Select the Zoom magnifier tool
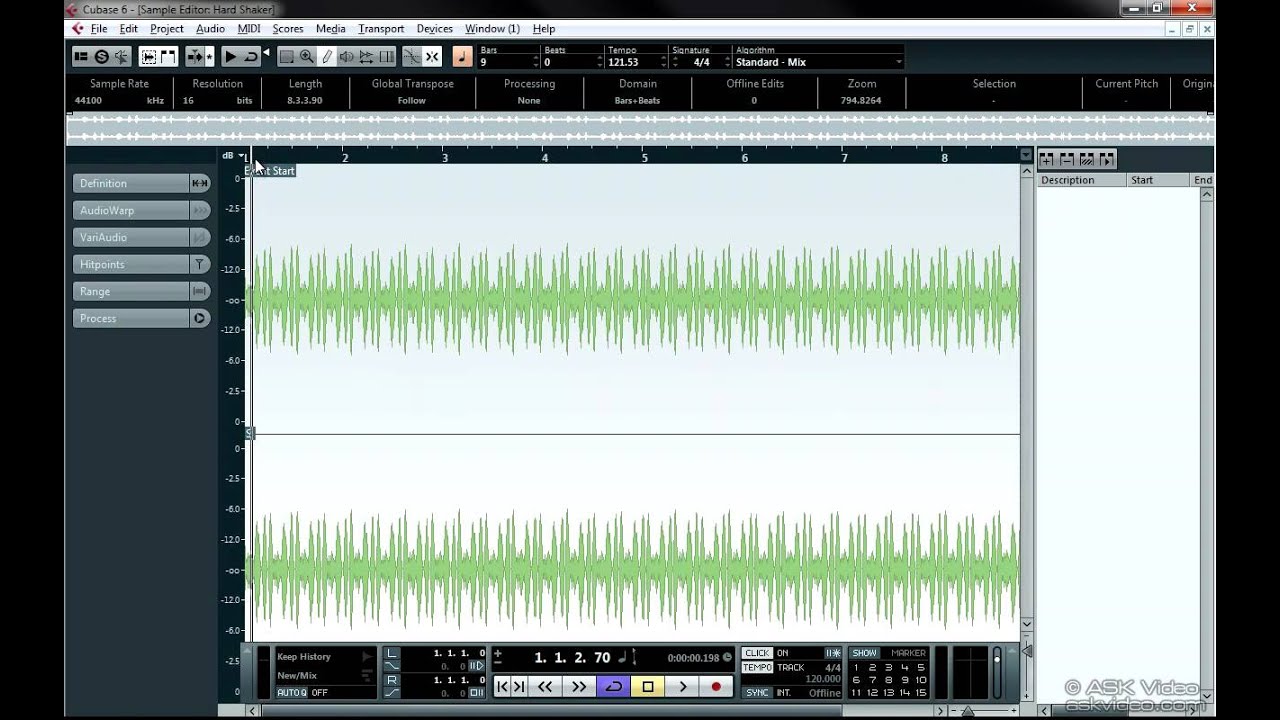 click(306, 57)
